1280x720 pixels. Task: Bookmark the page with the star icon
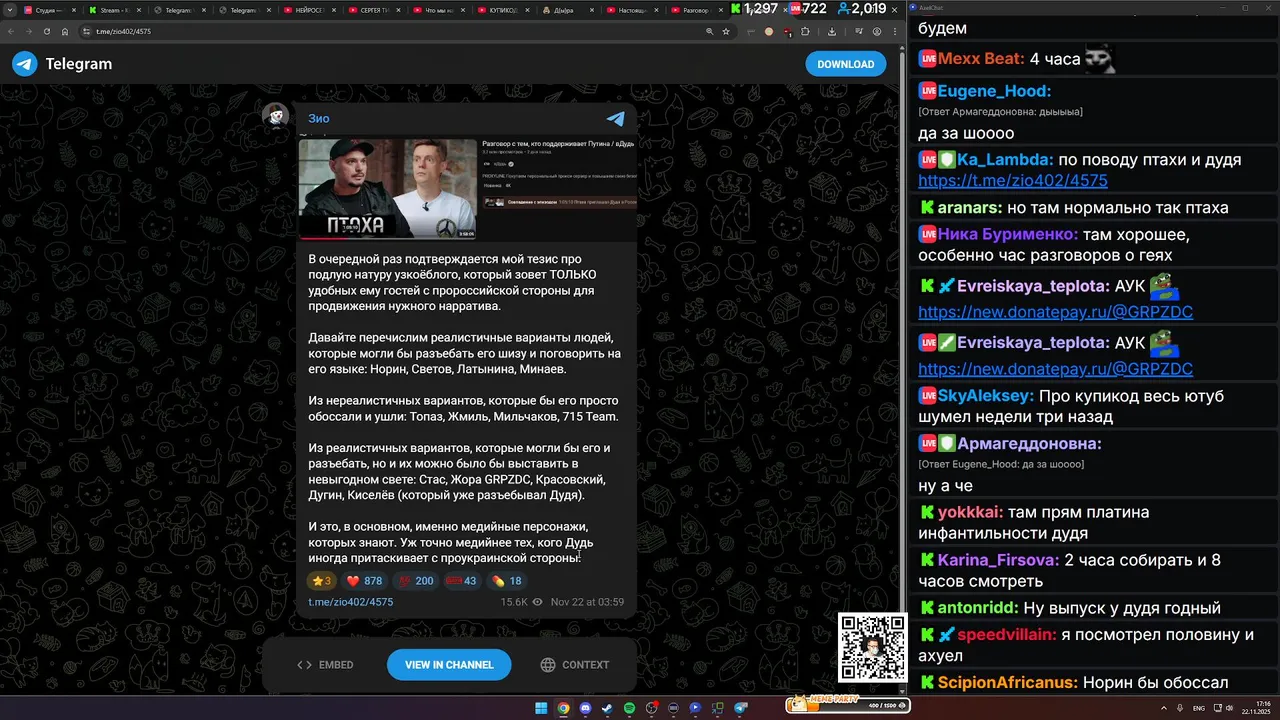coord(726,31)
